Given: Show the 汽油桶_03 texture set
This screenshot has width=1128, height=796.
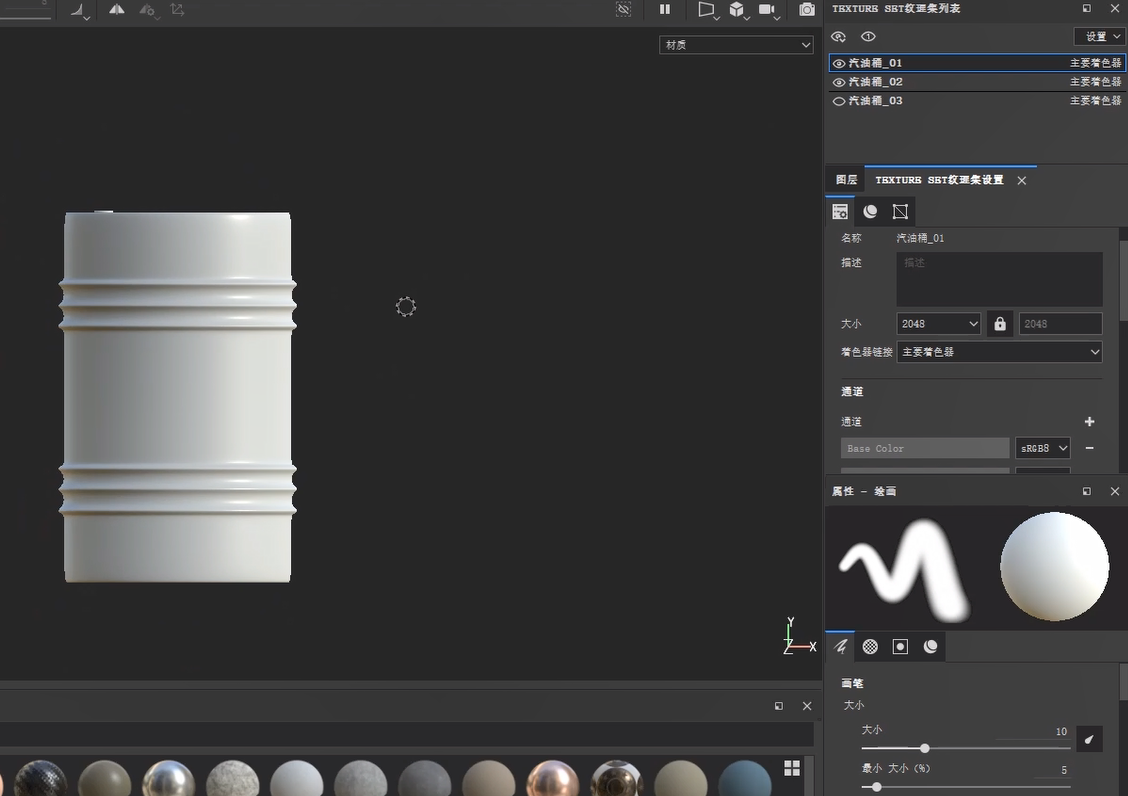Looking at the screenshot, I should point(839,101).
